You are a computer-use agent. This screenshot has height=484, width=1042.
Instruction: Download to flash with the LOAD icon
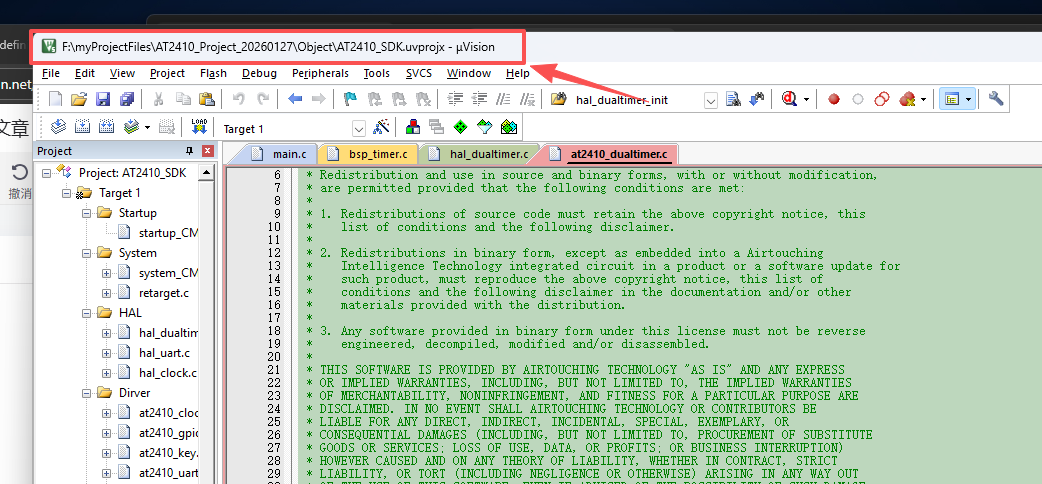pyautogui.click(x=199, y=126)
